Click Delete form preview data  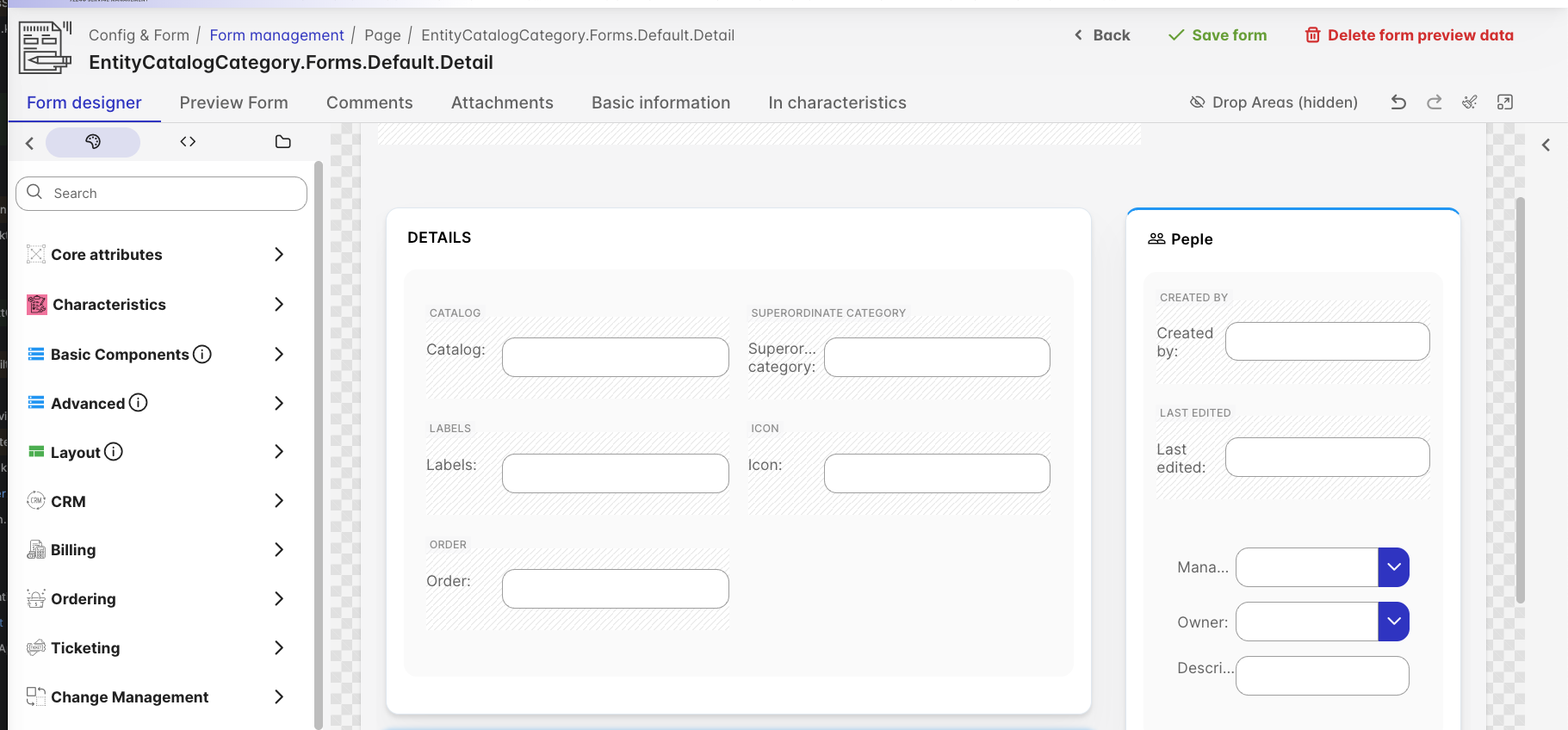(x=1409, y=35)
